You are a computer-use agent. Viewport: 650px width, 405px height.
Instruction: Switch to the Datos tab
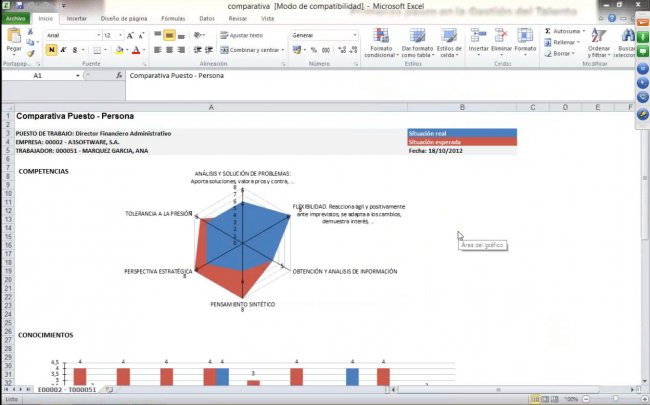207,19
